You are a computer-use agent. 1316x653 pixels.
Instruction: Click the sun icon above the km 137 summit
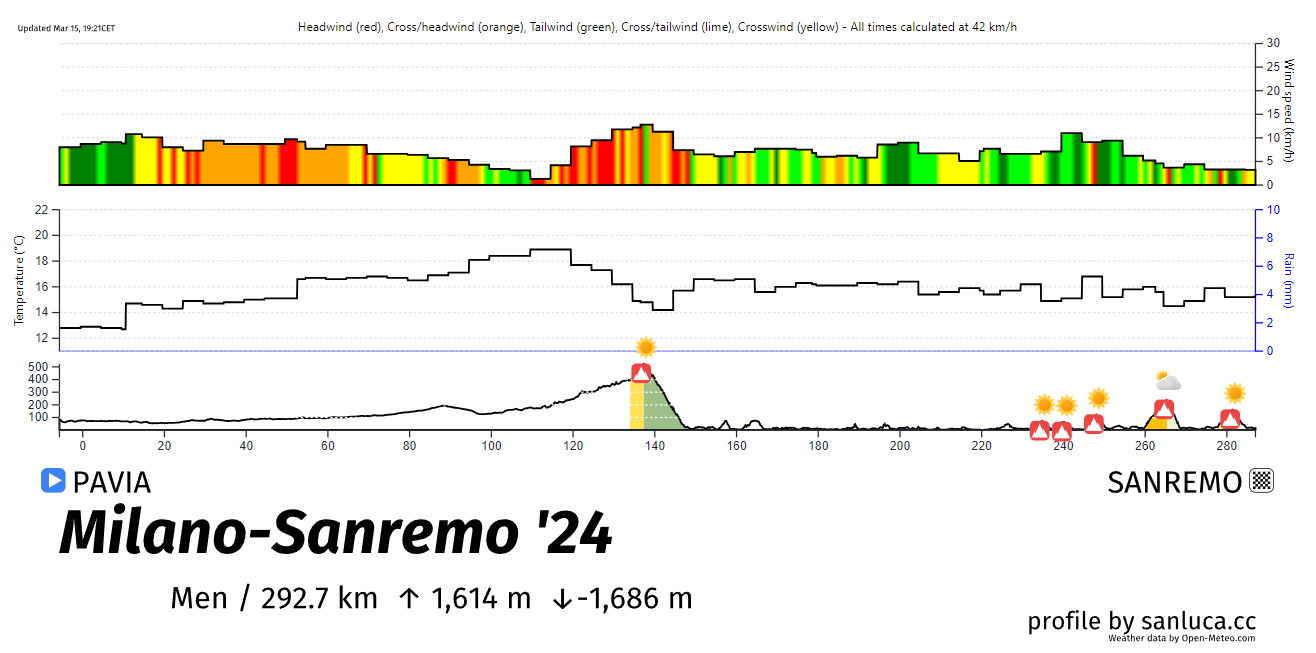coord(646,347)
